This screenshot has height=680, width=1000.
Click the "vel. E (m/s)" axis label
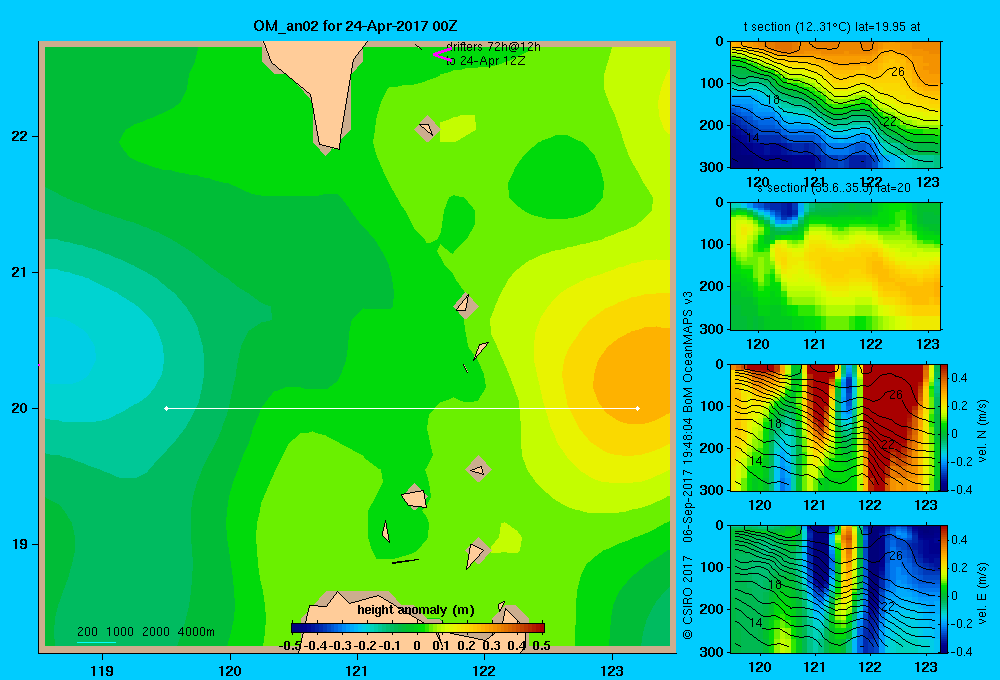coord(982,593)
